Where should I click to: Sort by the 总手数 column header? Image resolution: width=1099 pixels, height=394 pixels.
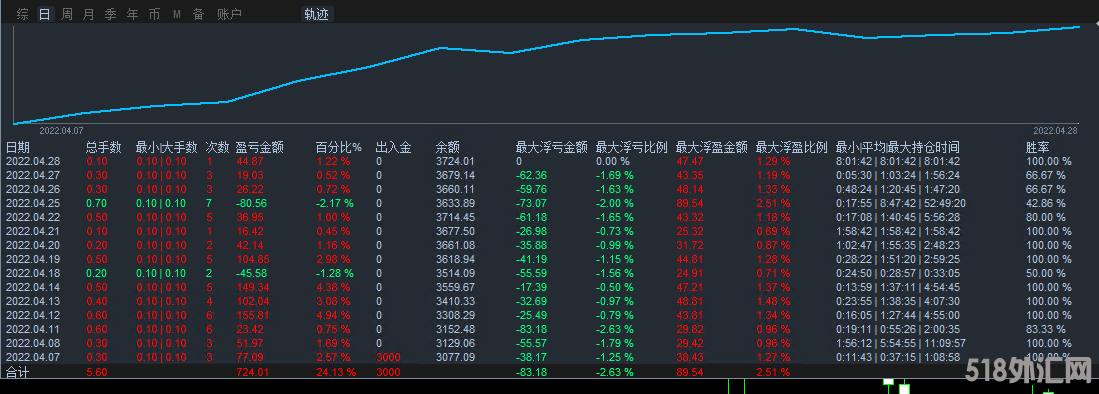(104, 147)
